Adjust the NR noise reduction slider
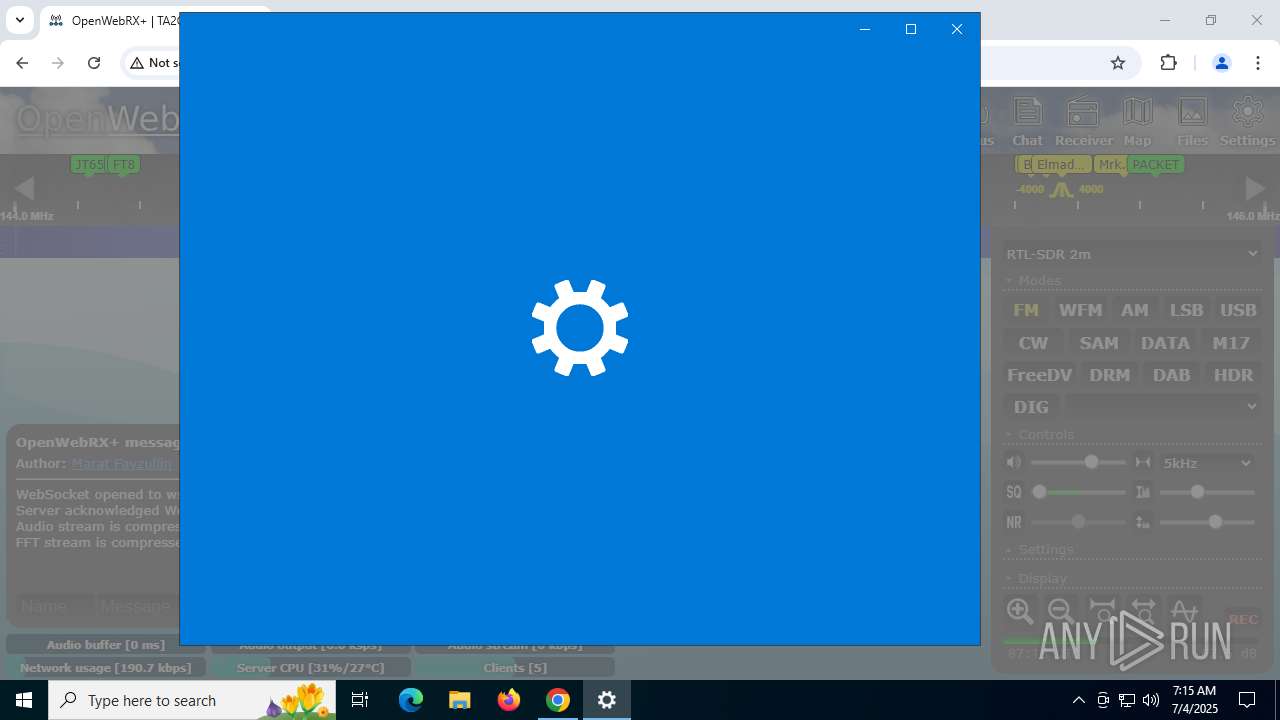Screen dimensions: 1280x720 [x=1078, y=522]
